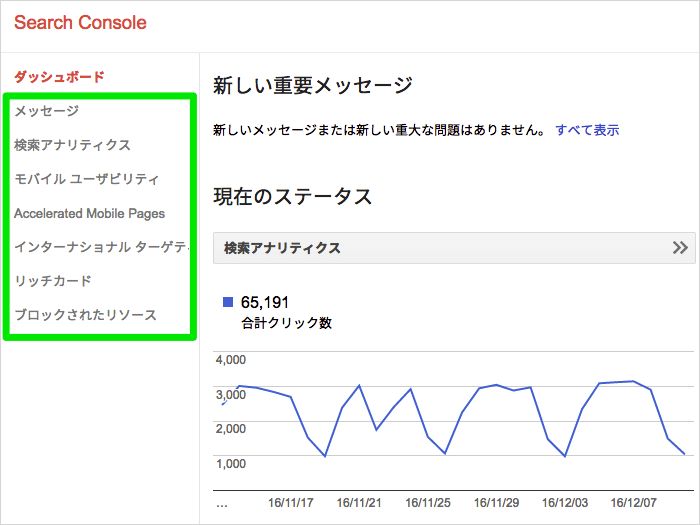Screen dimensions: 700x525
Task: Open Accelerated Mobile Pages in sidebar
Action: pyautogui.click(x=89, y=213)
